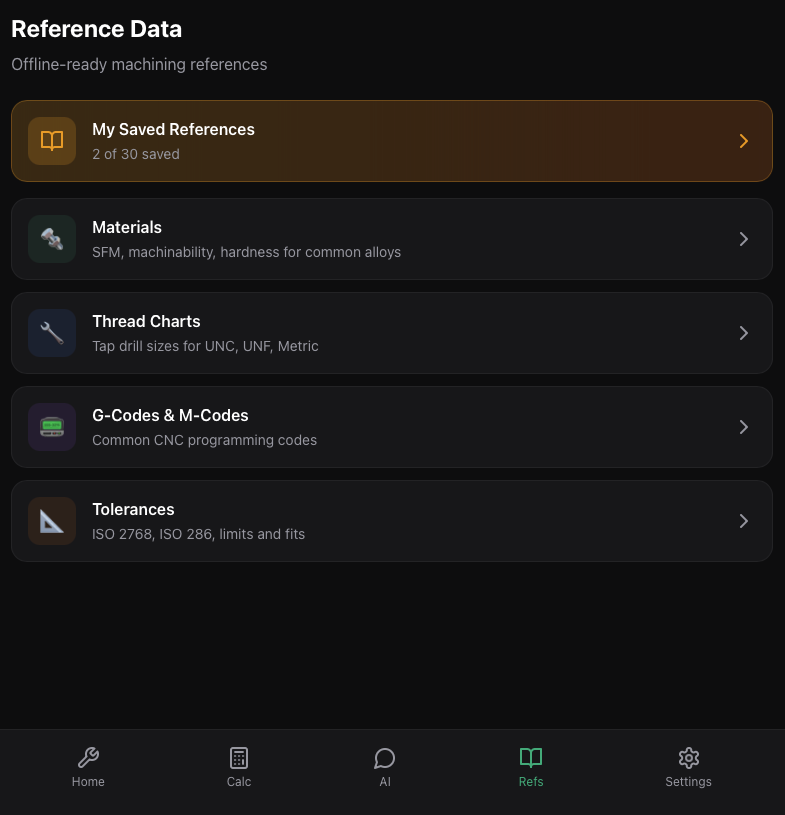Open Materials via its right chevron
785x815 pixels.
pos(744,239)
